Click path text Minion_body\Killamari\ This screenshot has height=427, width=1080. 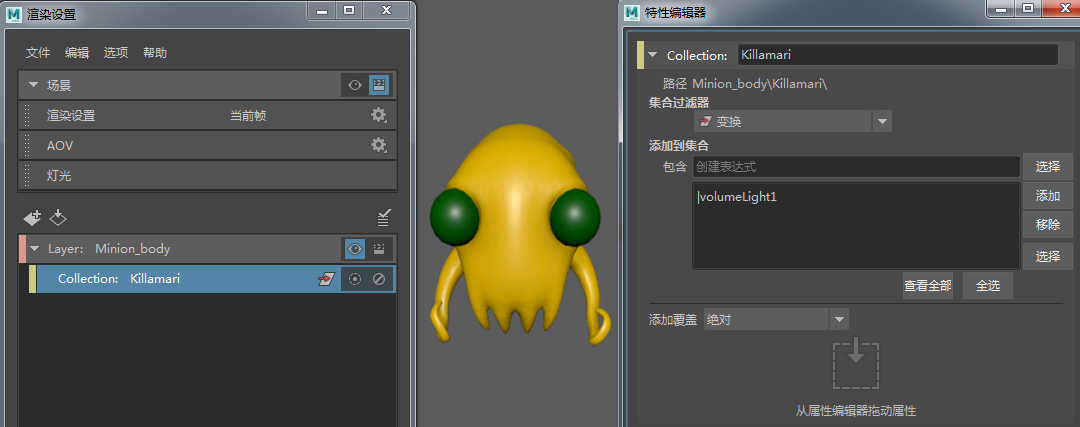coord(760,84)
